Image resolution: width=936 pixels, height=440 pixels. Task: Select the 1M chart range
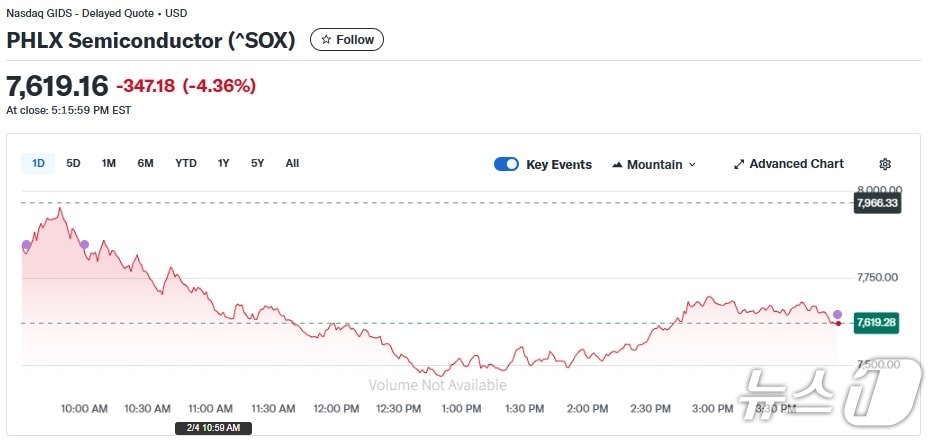(109, 163)
